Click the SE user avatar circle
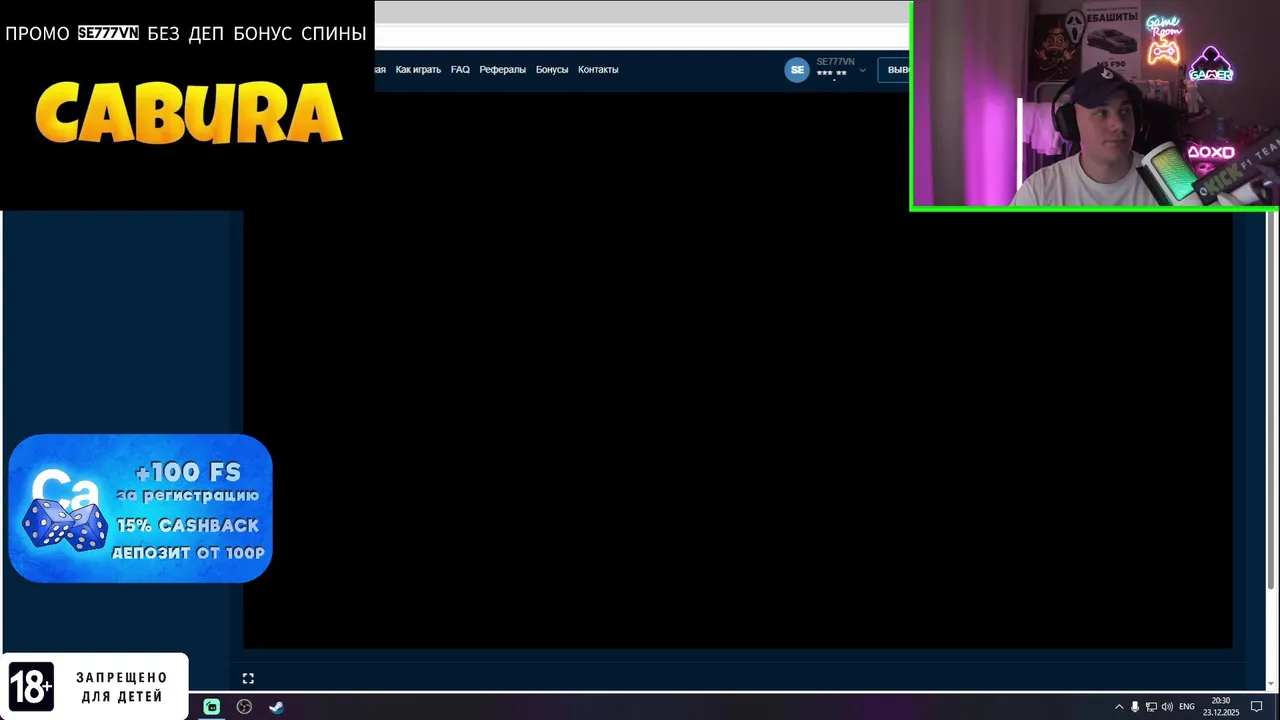The height and width of the screenshot is (720, 1280). tap(797, 70)
